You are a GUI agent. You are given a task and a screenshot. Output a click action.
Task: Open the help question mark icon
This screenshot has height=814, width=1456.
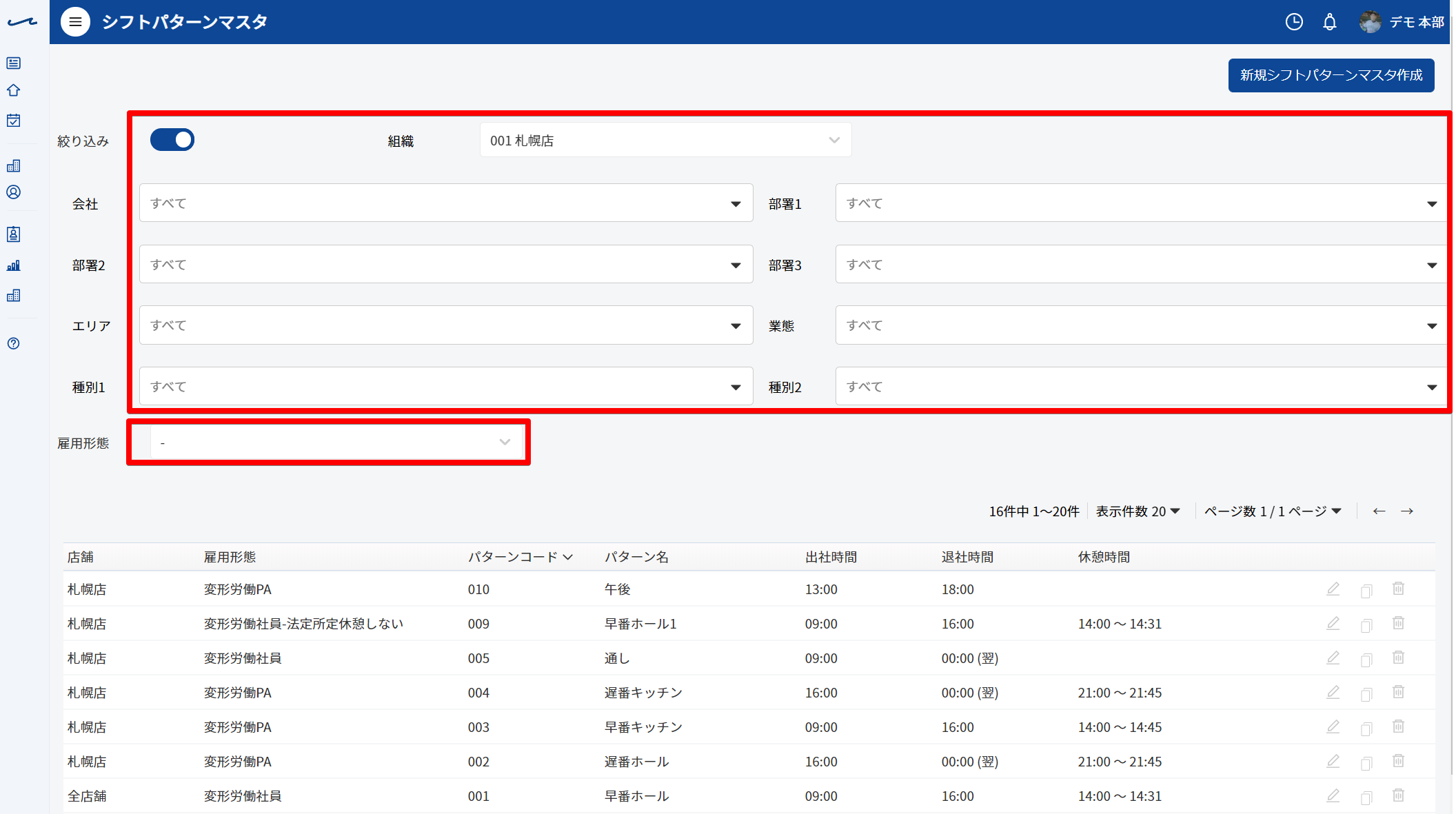click(x=14, y=343)
